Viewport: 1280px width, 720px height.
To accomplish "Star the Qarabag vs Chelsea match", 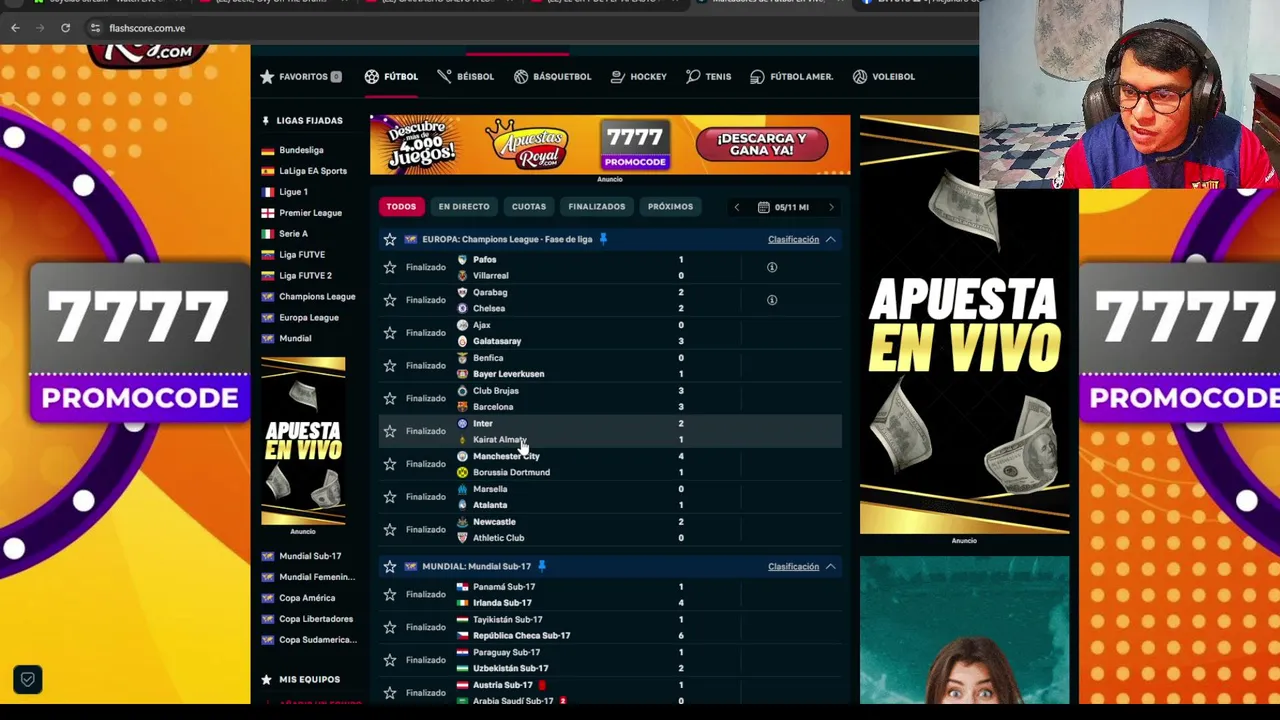I will coord(390,300).
